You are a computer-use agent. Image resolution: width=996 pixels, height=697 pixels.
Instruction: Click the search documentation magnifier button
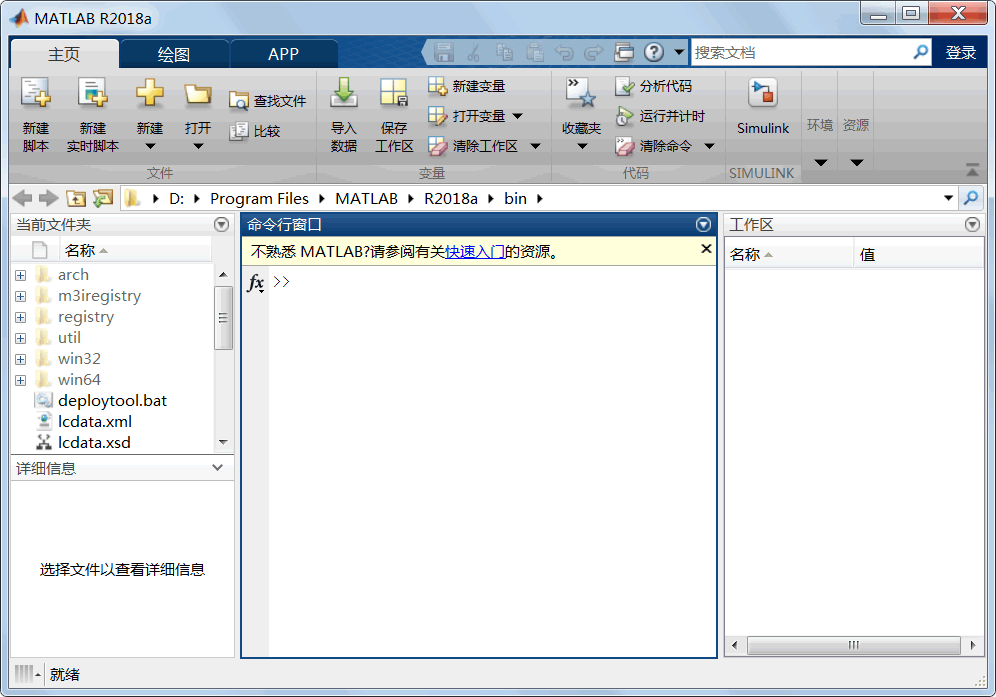(x=920, y=52)
